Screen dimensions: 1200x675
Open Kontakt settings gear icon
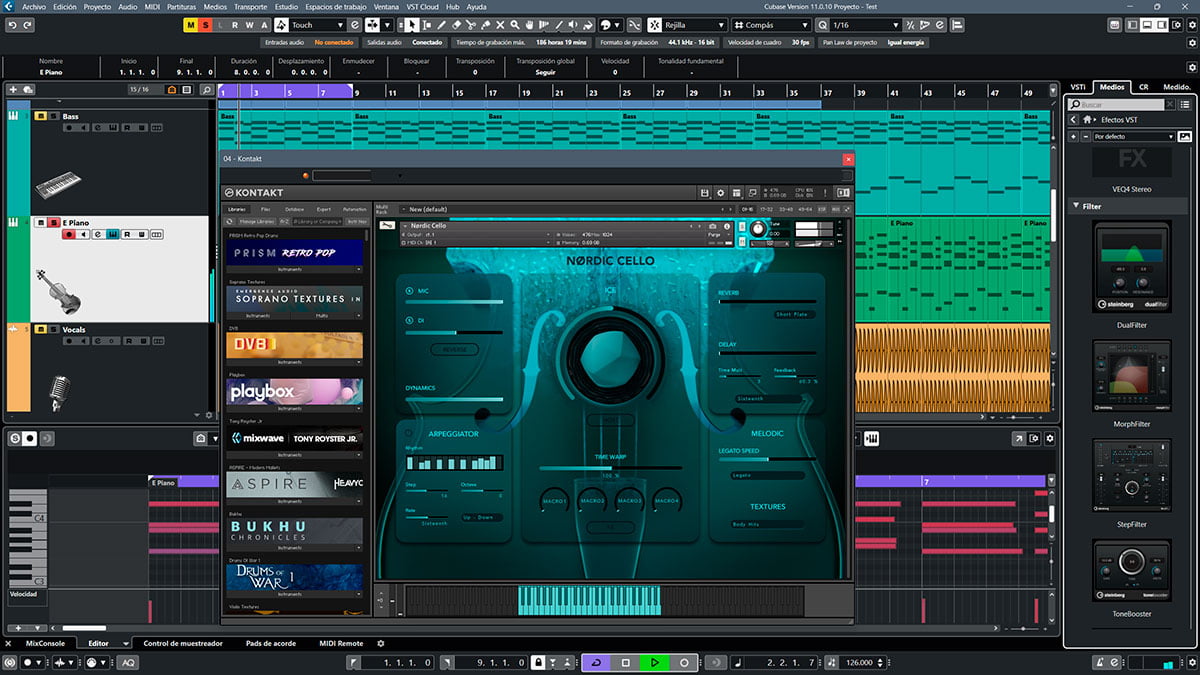[720, 192]
